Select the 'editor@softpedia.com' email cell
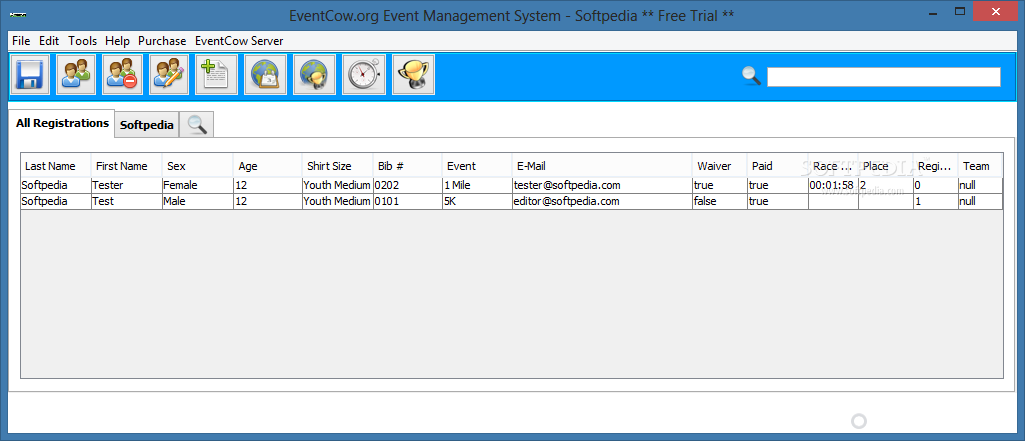 (602, 201)
